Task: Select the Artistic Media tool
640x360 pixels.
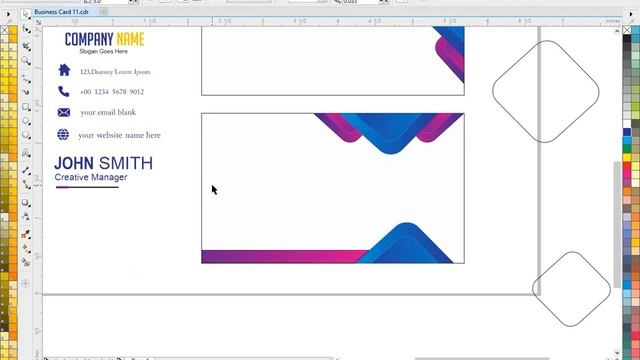Action: click(x=26, y=92)
